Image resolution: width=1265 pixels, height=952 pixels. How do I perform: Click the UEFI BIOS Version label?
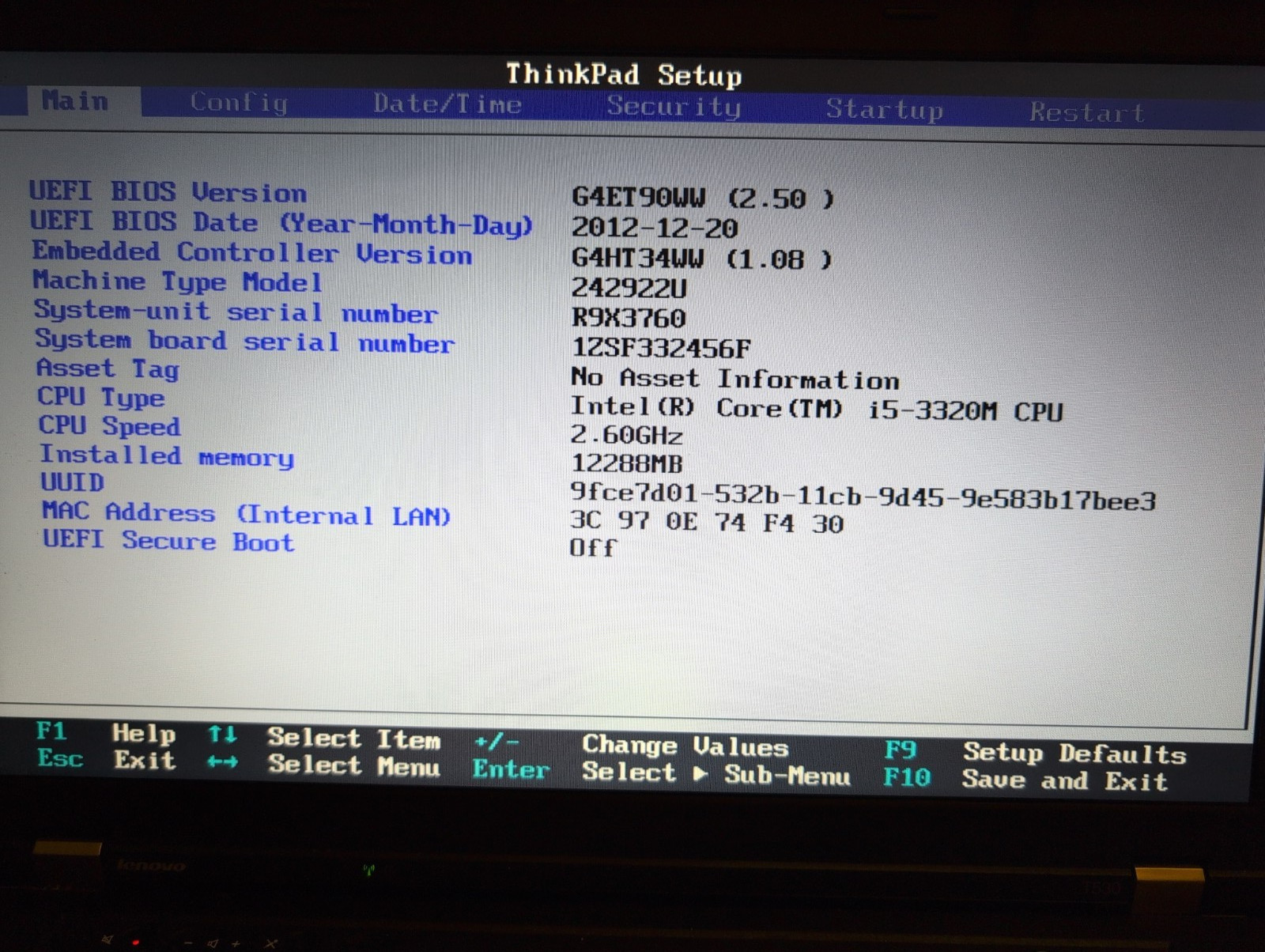(x=168, y=192)
